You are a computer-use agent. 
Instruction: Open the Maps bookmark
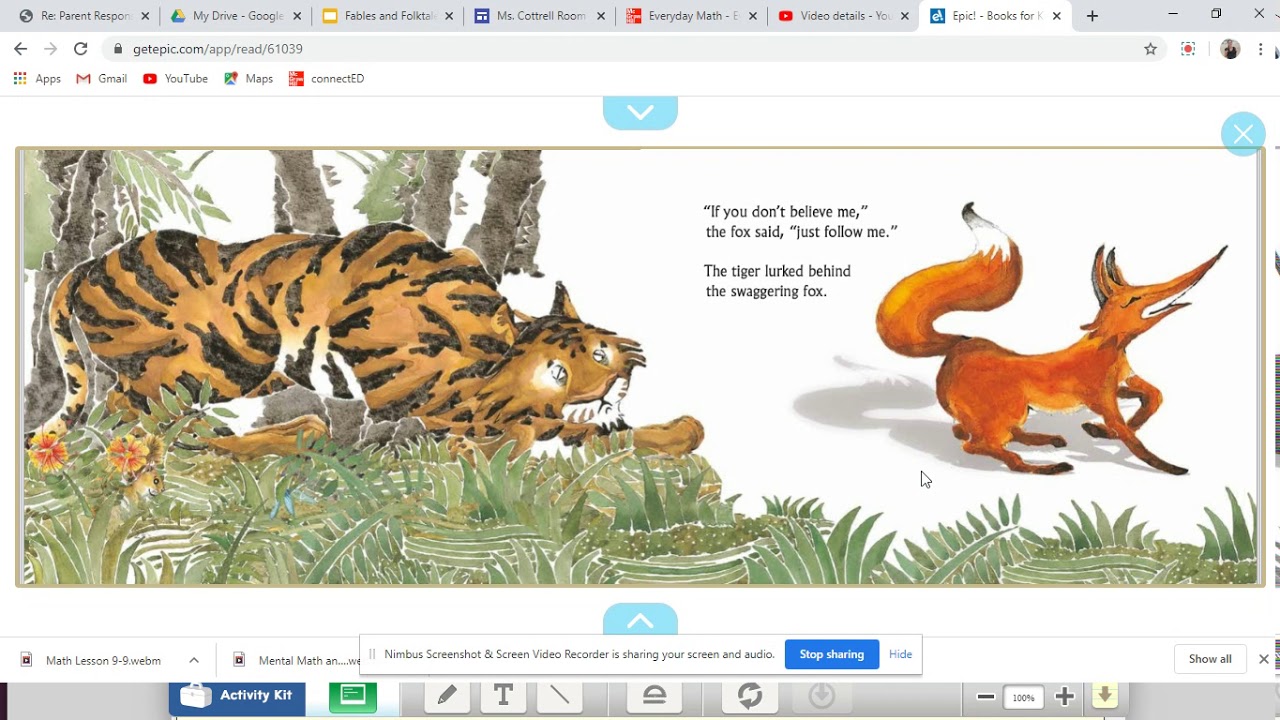[x=248, y=78]
